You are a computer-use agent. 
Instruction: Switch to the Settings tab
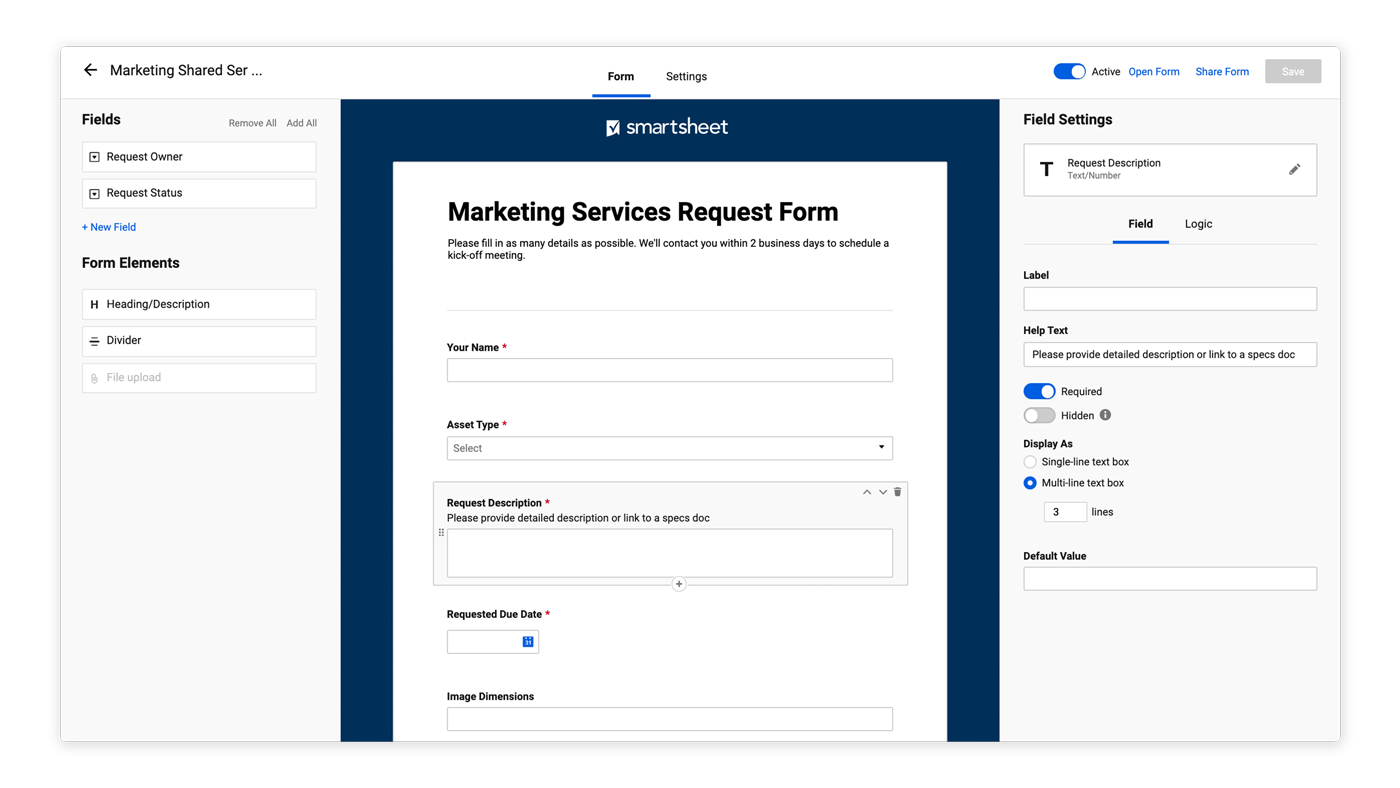pyautogui.click(x=686, y=77)
